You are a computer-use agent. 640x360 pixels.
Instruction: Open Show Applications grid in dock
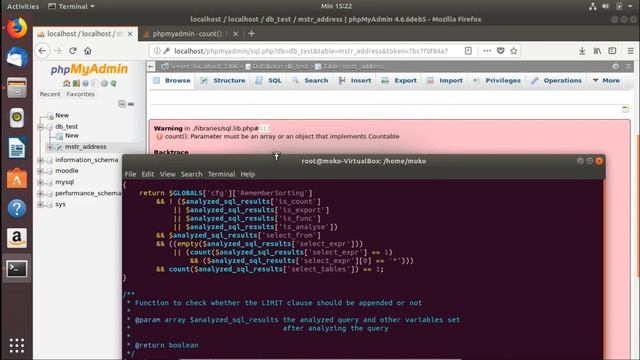[17, 345]
